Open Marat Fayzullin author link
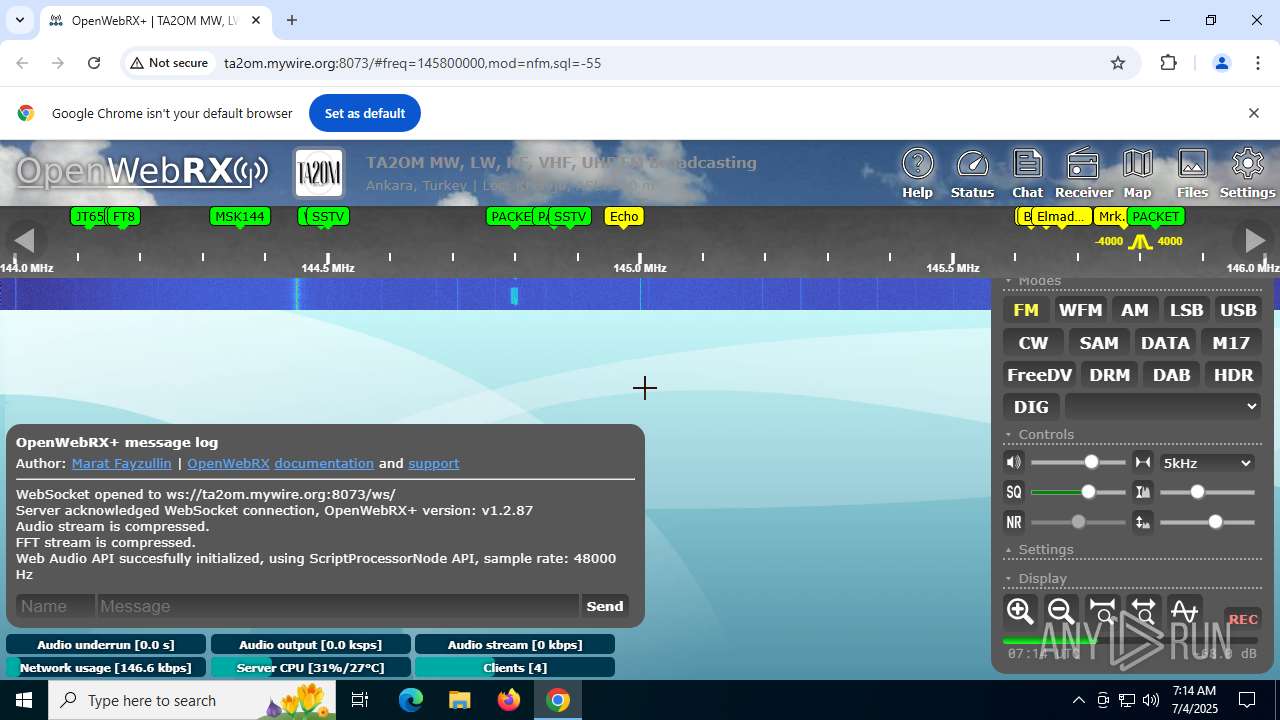Screen dimensions: 1280x720 click(121, 464)
